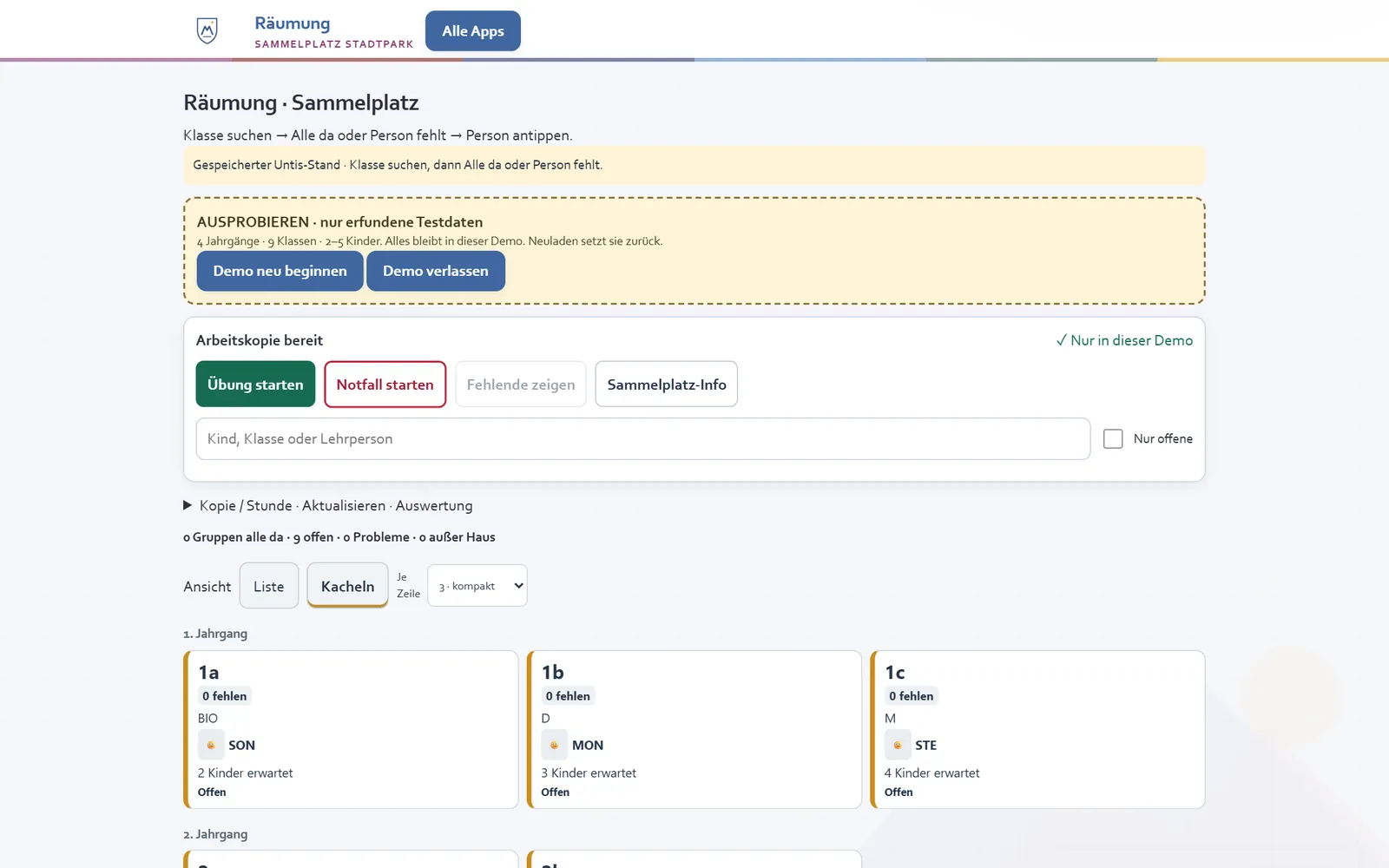Click the 0 fehlen badge in class 1c

click(911, 696)
